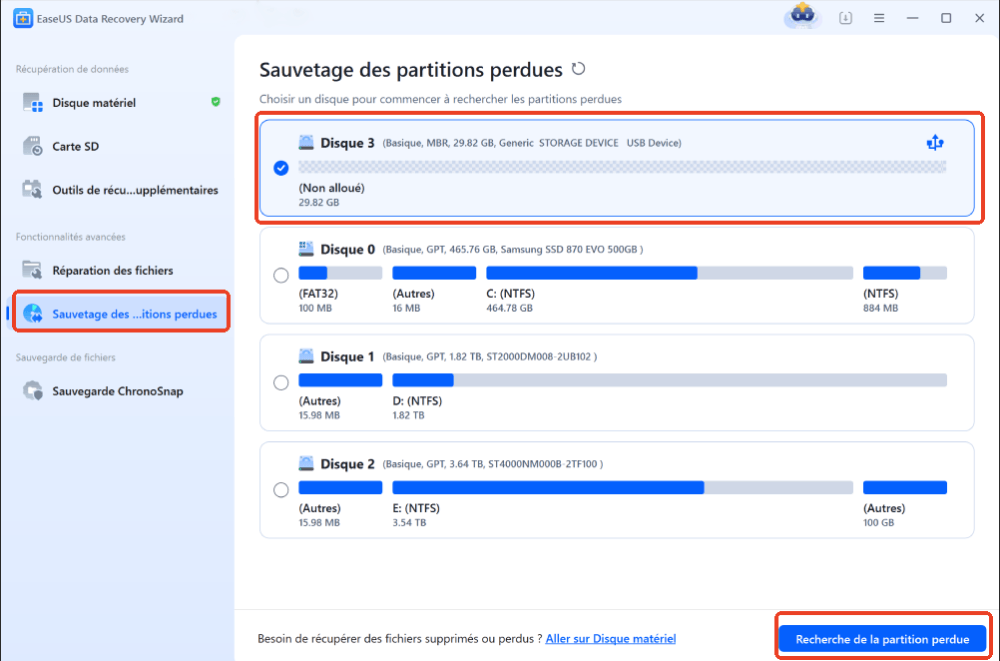This screenshot has width=1000, height=661.
Task: Click the Sauvetage des partitions perdues title
Action: [411, 70]
